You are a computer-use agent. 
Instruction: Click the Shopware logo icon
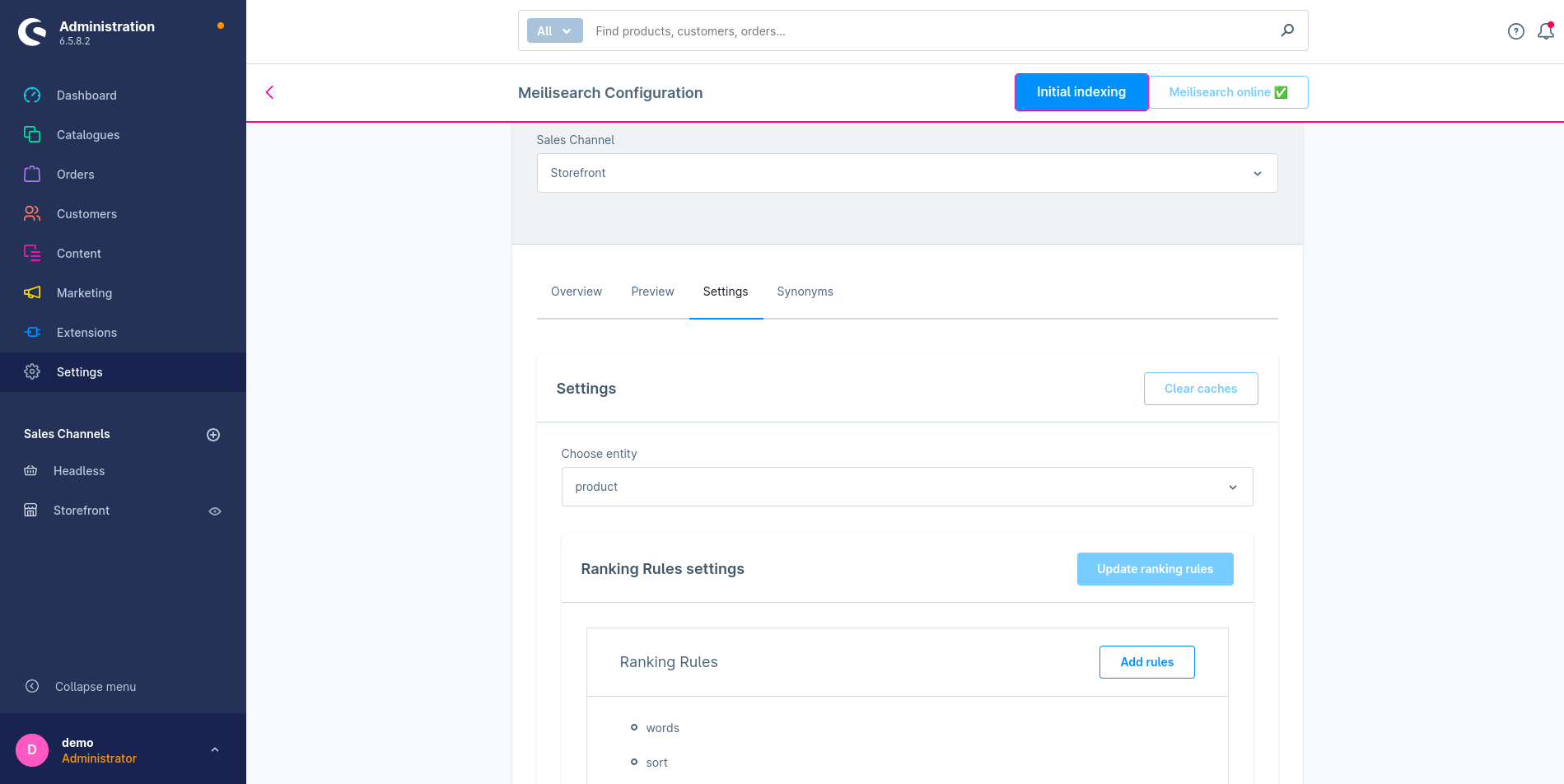point(32,32)
